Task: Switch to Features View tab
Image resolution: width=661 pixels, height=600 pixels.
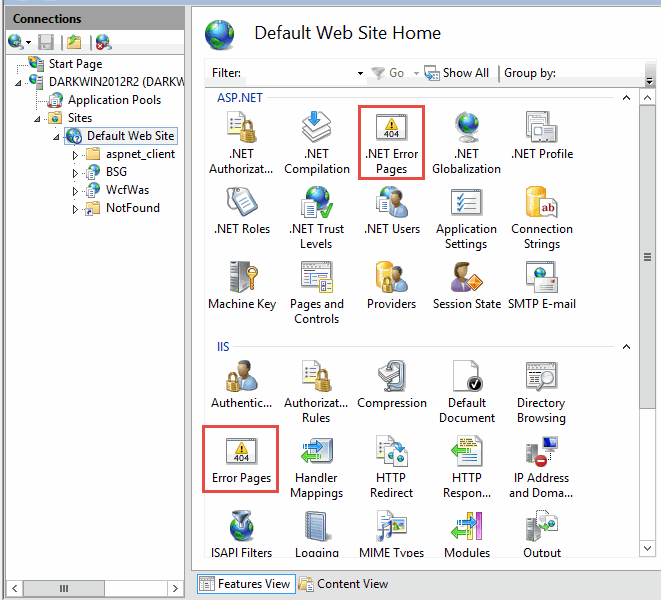Action: click(247, 584)
